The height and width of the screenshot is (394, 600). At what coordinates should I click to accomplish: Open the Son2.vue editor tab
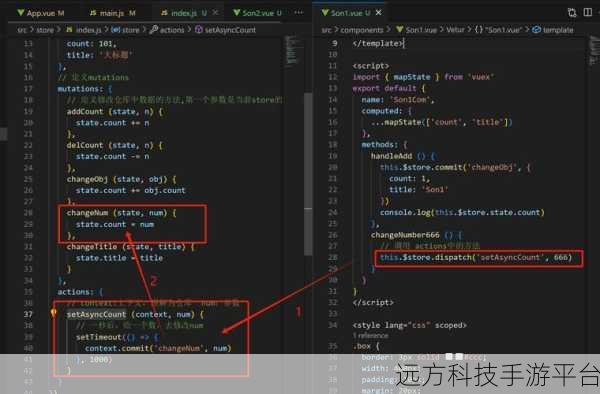point(258,13)
